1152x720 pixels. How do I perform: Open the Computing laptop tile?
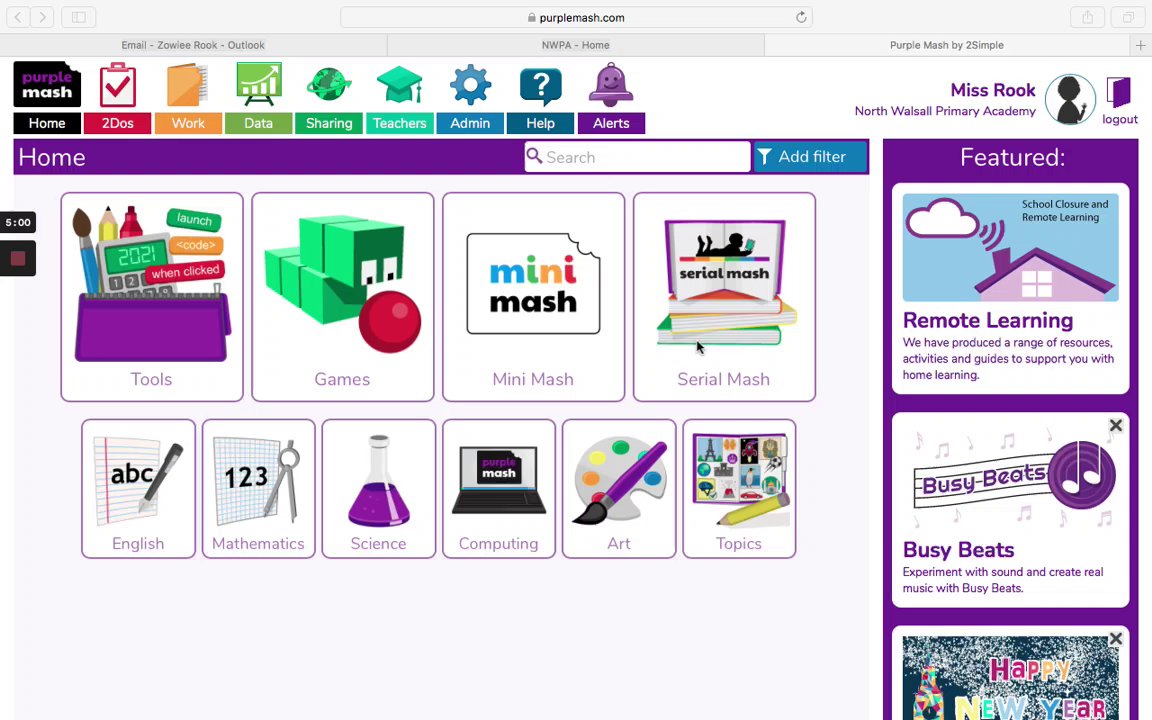[x=499, y=489]
